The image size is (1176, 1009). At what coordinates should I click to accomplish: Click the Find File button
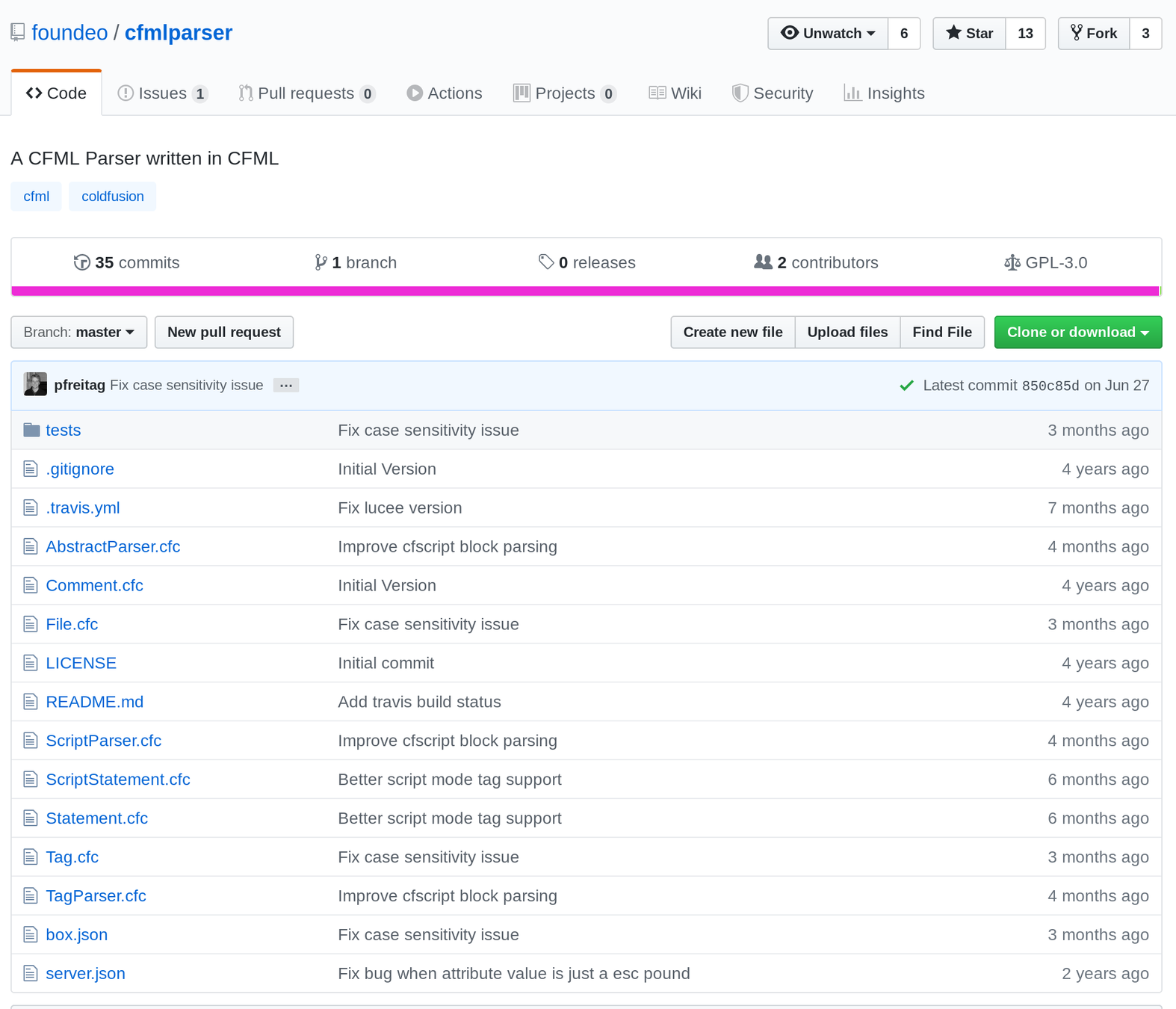(942, 332)
